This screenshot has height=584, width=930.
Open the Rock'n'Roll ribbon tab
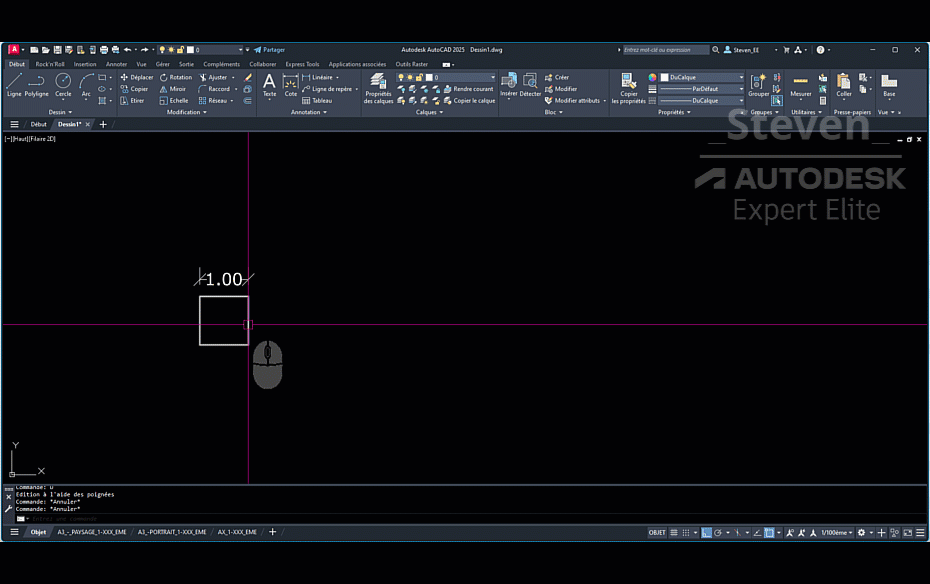(50, 64)
